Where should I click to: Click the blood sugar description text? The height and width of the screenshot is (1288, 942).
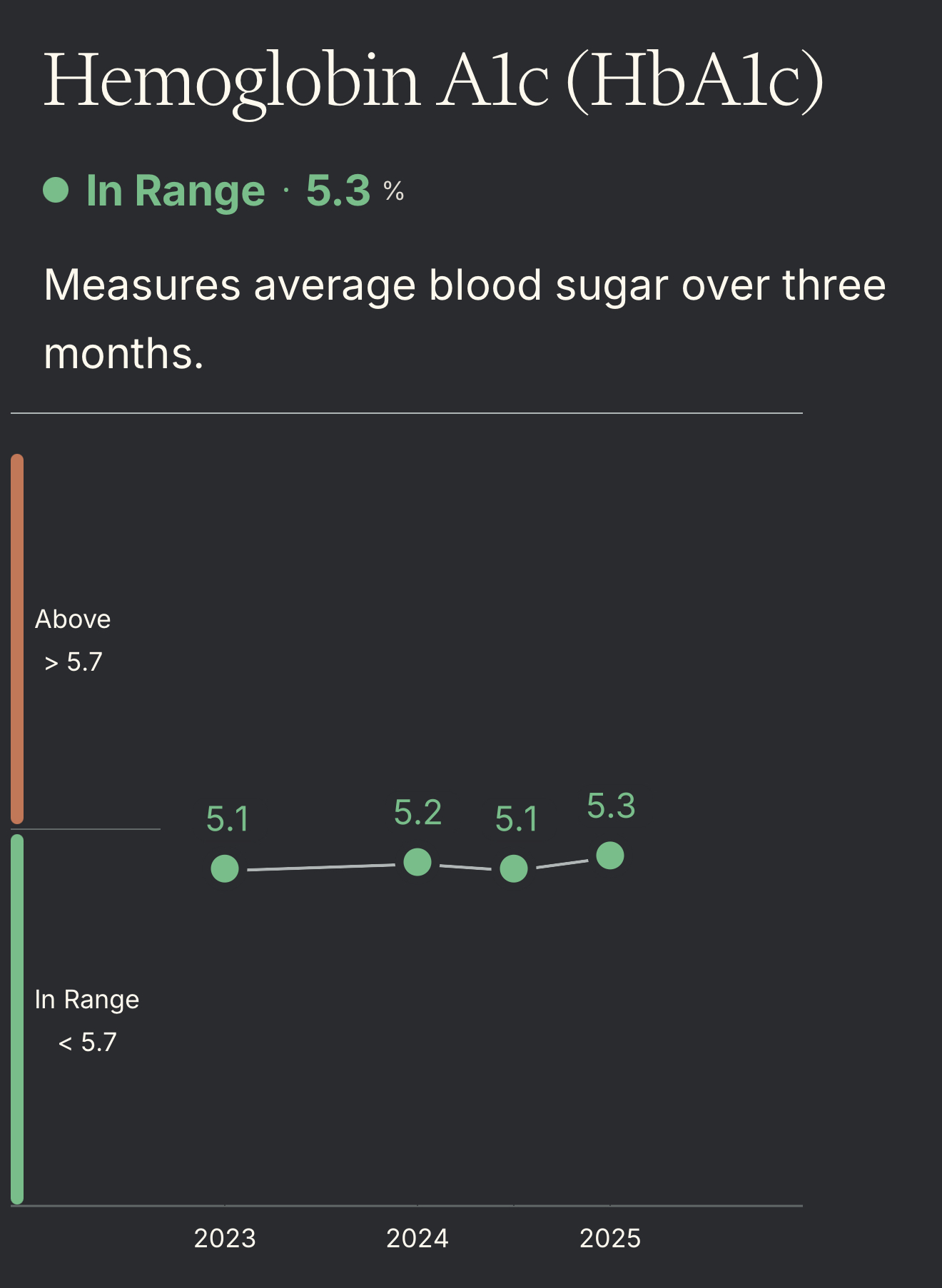coord(464,318)
